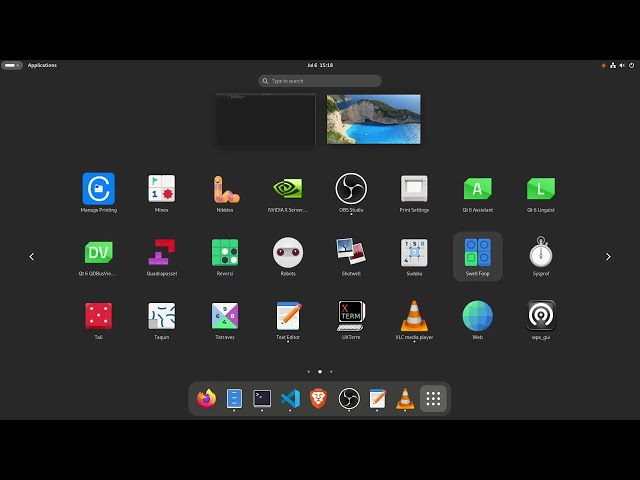Launch OBS Studio from the app grid
Screen dimensions: 640x480
tap(351, 193)
